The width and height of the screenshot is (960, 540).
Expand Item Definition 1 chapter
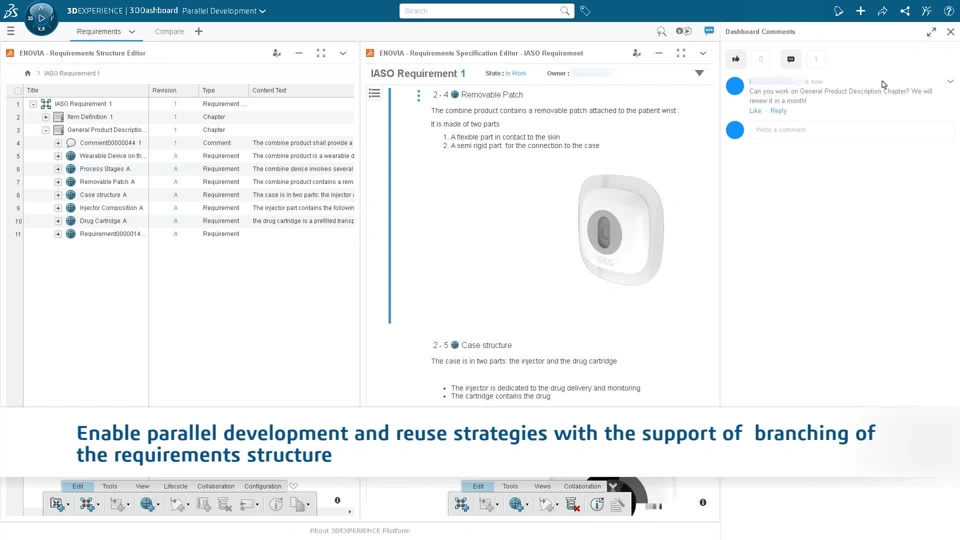click(46, 117)
